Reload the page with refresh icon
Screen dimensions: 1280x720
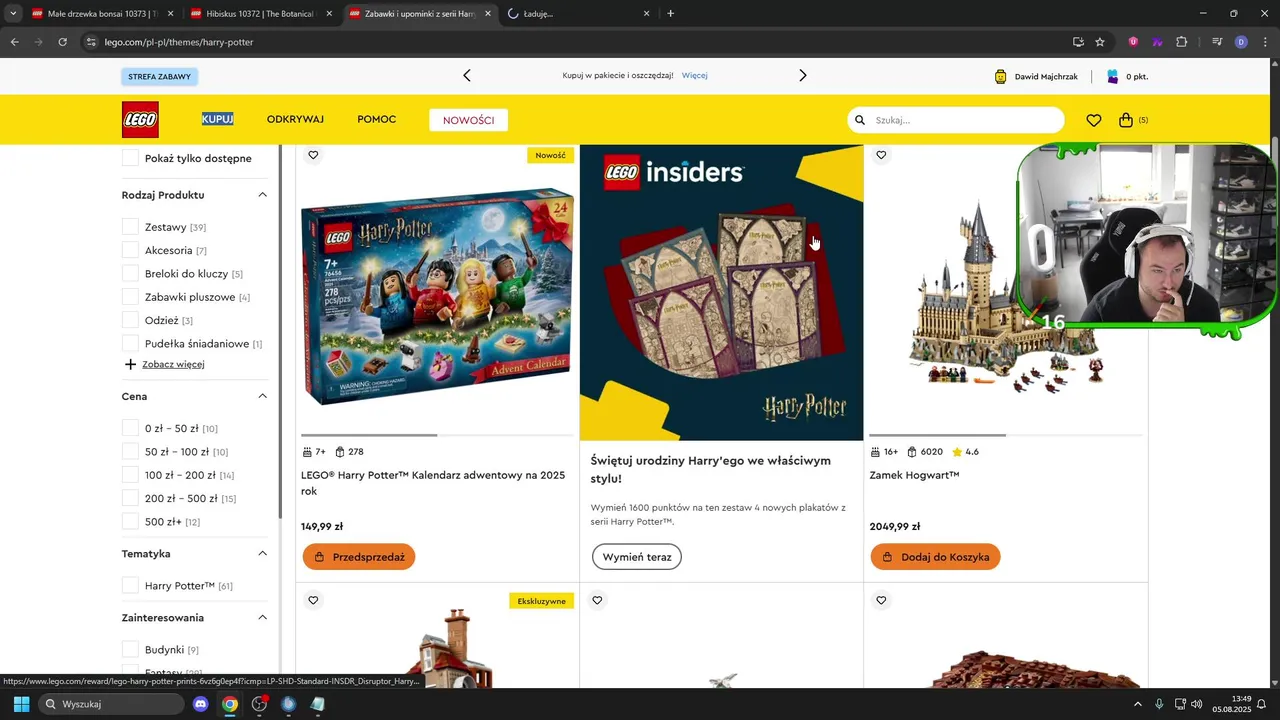tap(62, 42)
